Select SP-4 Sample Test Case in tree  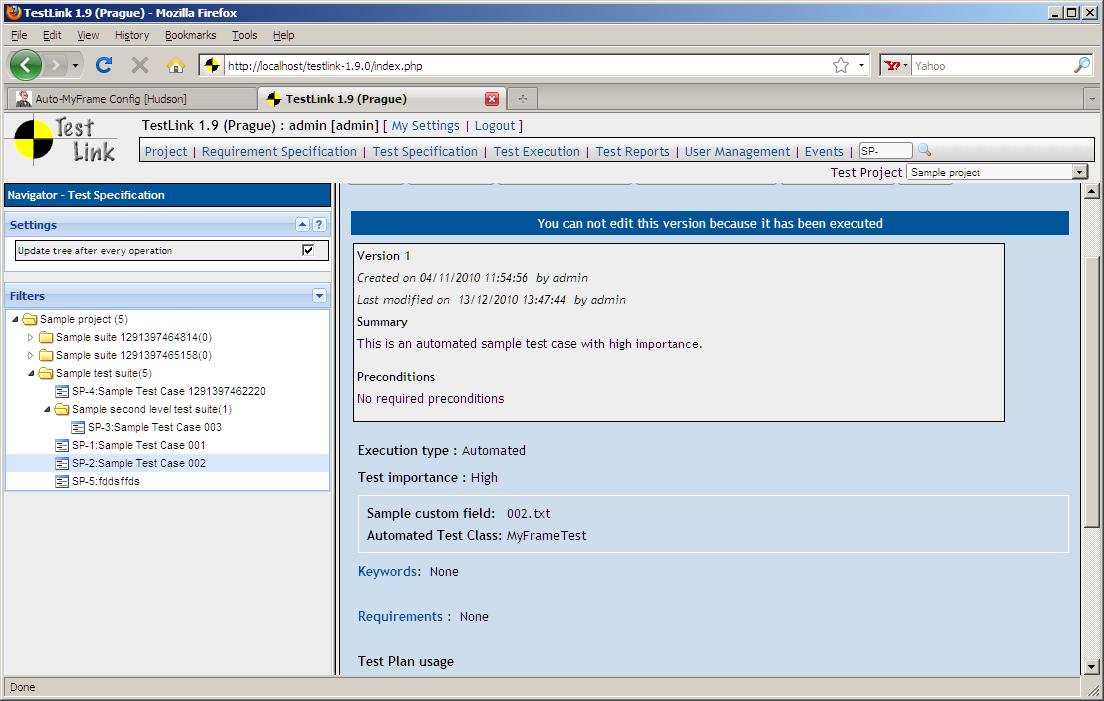[x=168, y=391]
